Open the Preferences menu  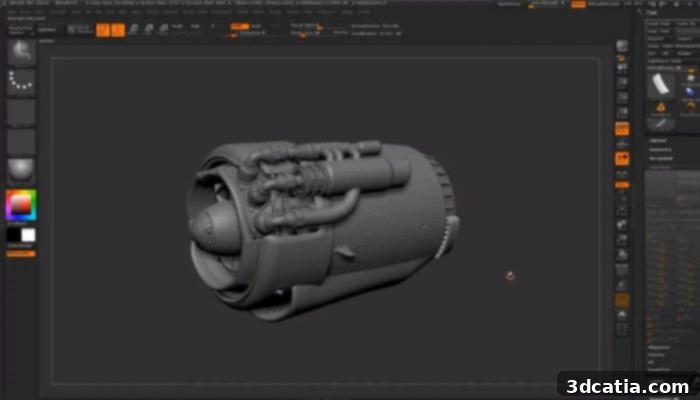point(222,12)
